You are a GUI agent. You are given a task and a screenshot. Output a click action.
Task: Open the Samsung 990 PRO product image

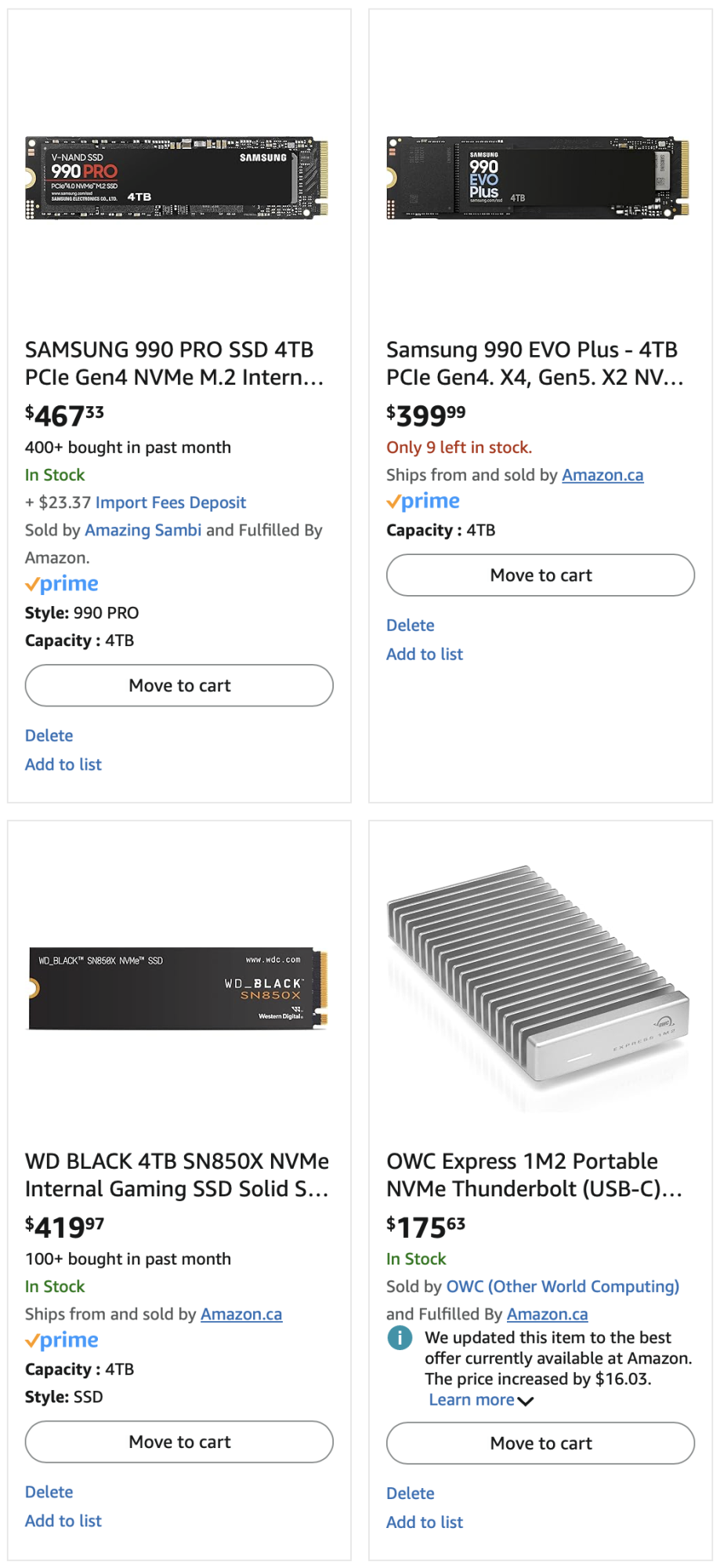click(x=177, y=178)
